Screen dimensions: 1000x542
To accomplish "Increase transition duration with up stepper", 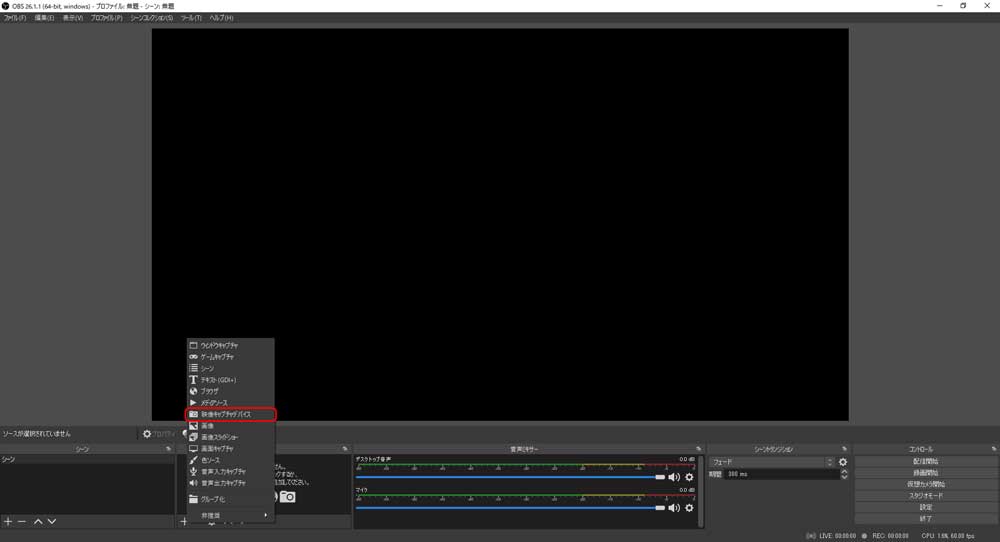I will coord(844,472).
